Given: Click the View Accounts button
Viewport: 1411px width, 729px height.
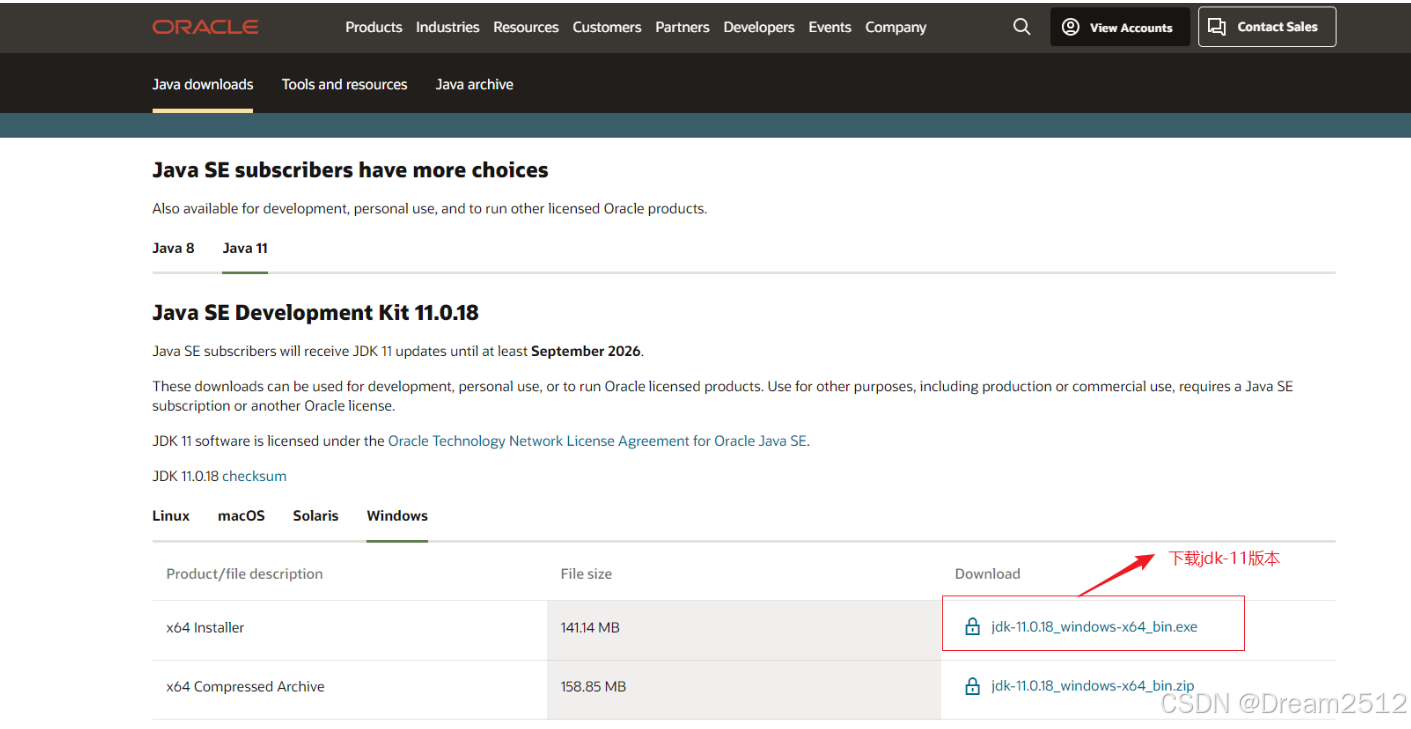Looking at the screenshot, I should click(x=1120, y=27).
